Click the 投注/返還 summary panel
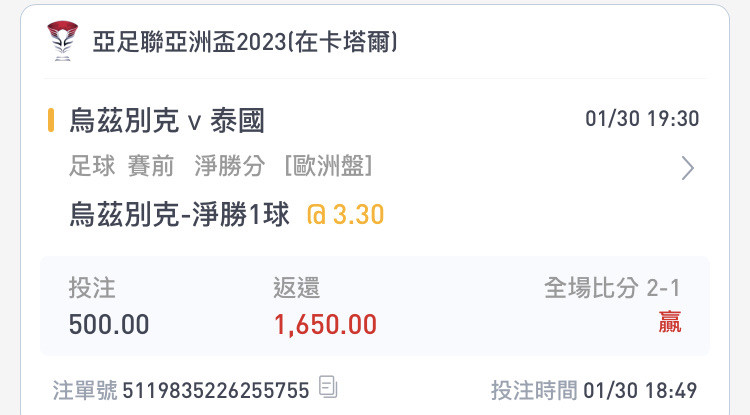The width and height of the screenshot is (750, 415). [x=375, y=306]
